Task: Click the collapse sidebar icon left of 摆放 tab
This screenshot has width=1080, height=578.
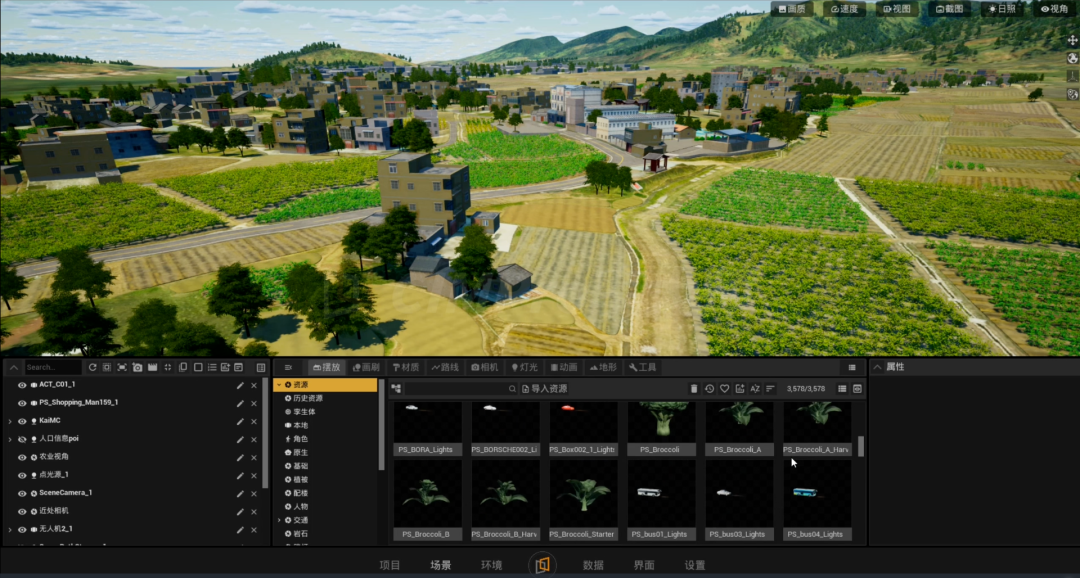Action: tap(288, 367)
